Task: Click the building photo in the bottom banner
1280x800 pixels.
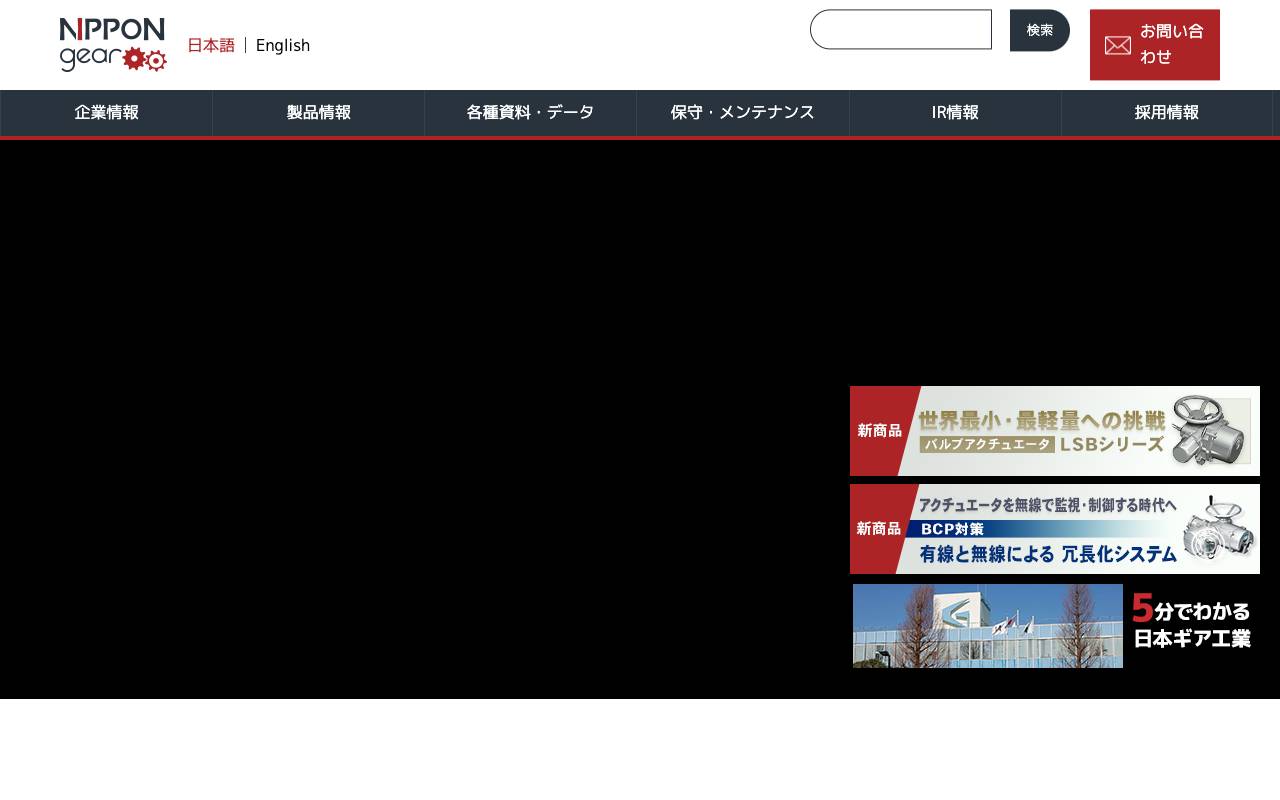Action: [x=988, y=626]
